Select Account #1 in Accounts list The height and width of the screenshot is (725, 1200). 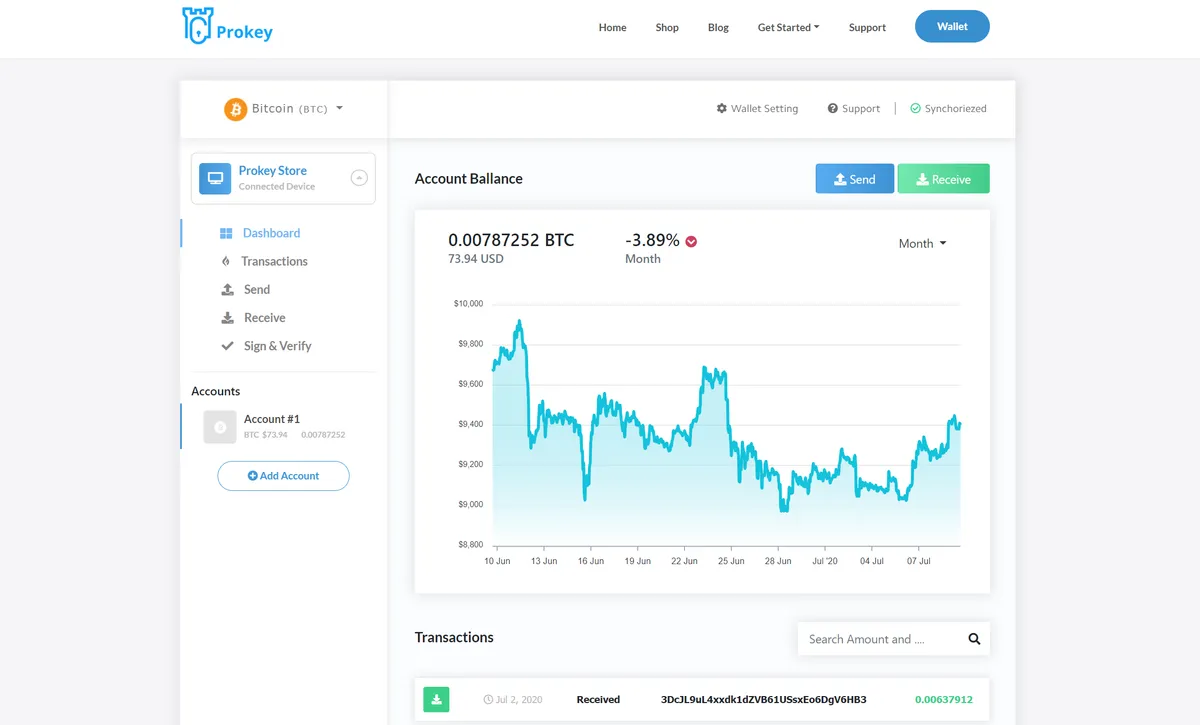271,427
